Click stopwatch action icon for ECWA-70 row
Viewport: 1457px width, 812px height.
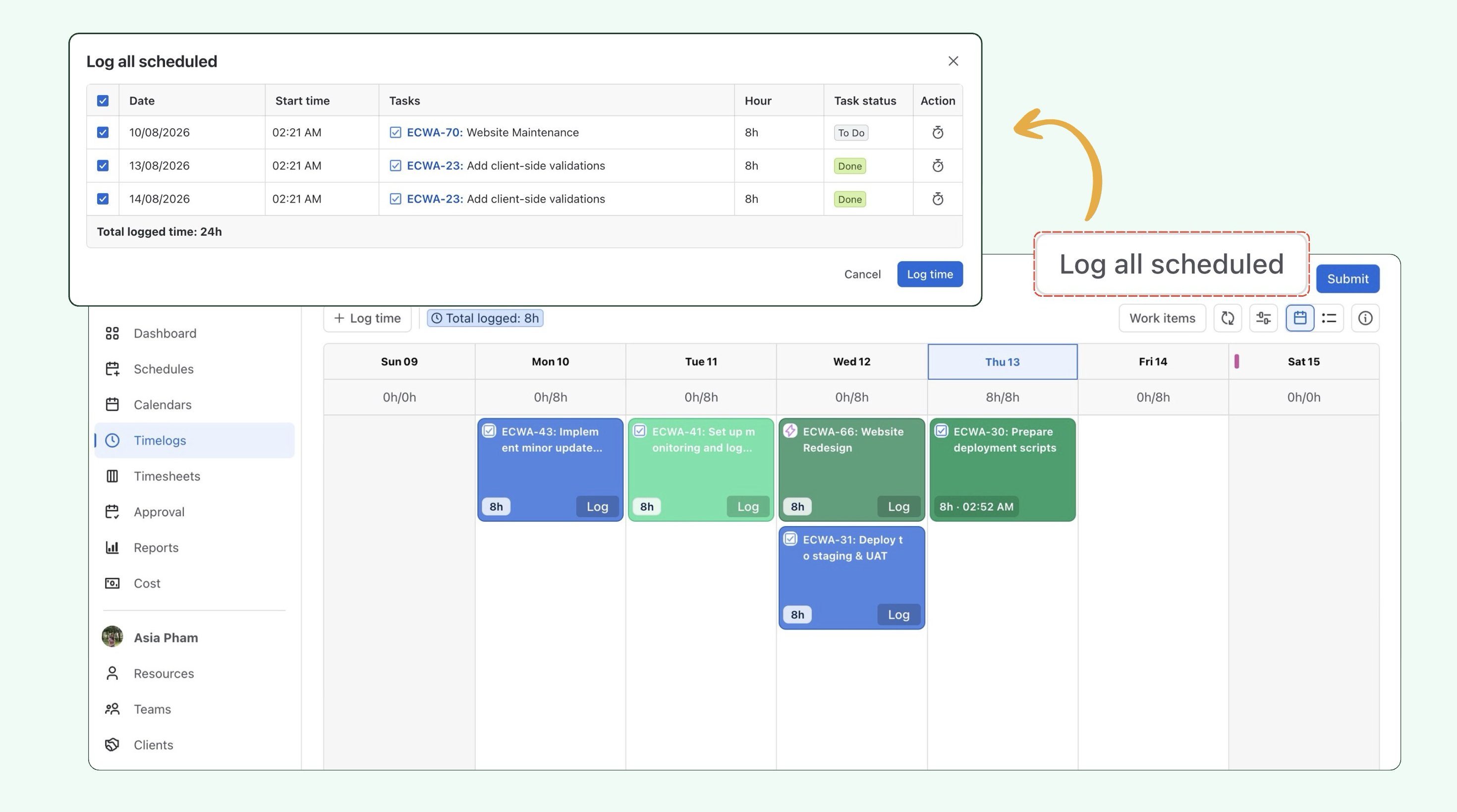coord(938,132)
